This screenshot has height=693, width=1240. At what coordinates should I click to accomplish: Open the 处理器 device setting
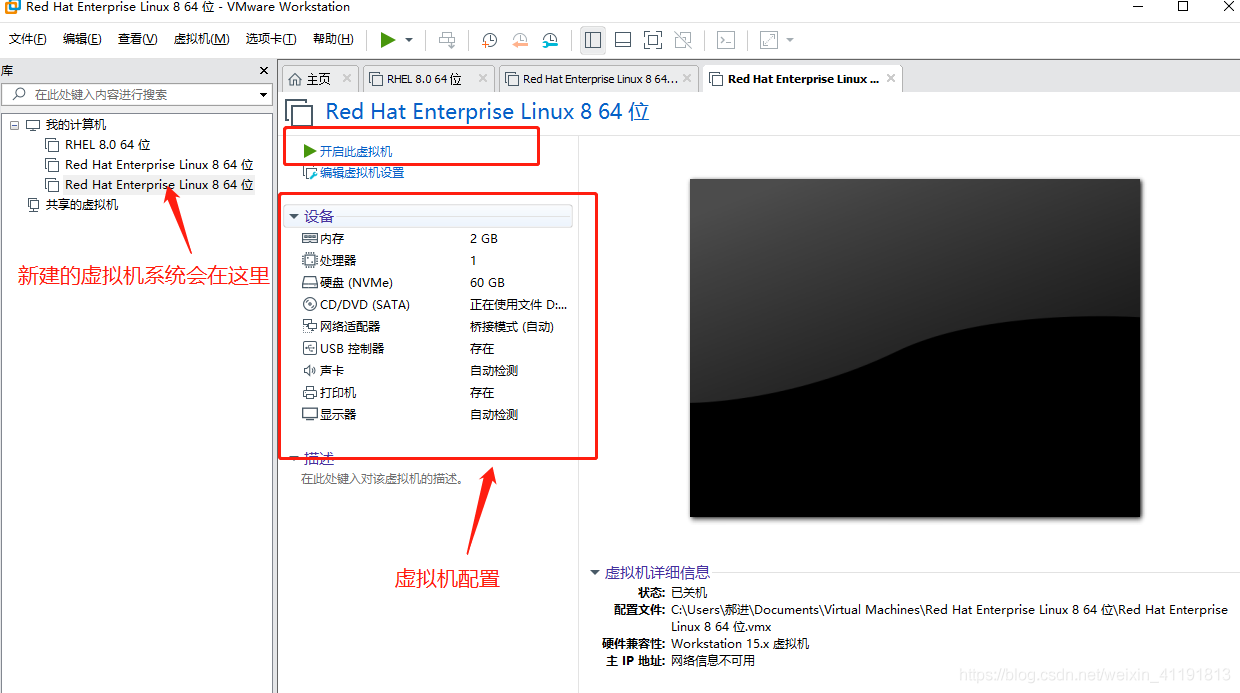338,261
